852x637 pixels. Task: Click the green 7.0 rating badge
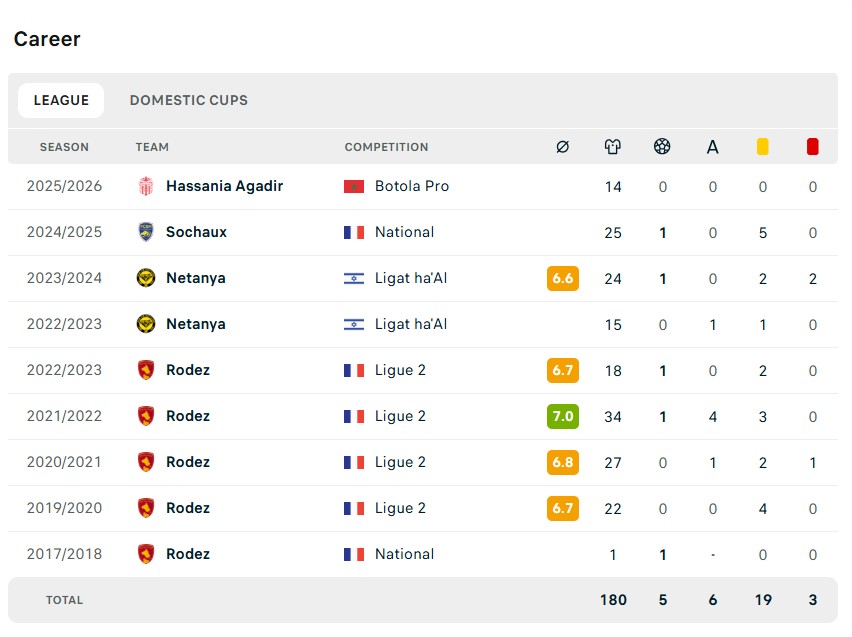[x=562, y=416]
